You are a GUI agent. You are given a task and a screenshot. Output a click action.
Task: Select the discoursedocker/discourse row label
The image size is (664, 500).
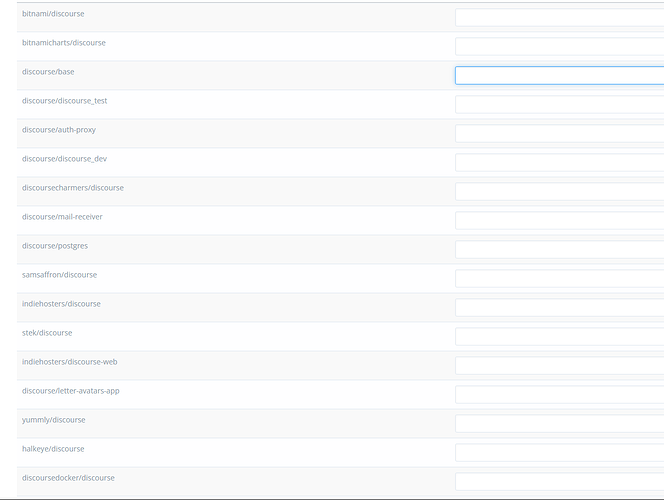coord(68,478)
